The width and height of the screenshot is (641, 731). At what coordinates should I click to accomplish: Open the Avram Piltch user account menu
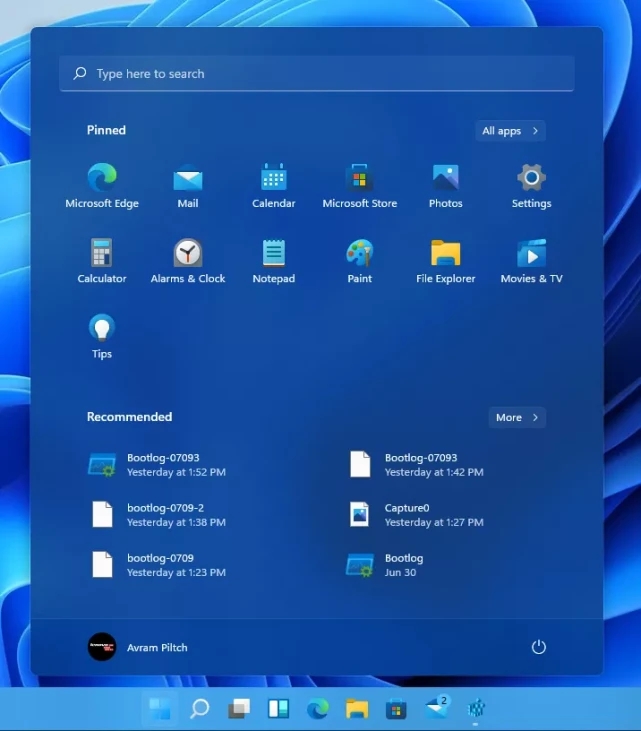click(x=138, y=647)
